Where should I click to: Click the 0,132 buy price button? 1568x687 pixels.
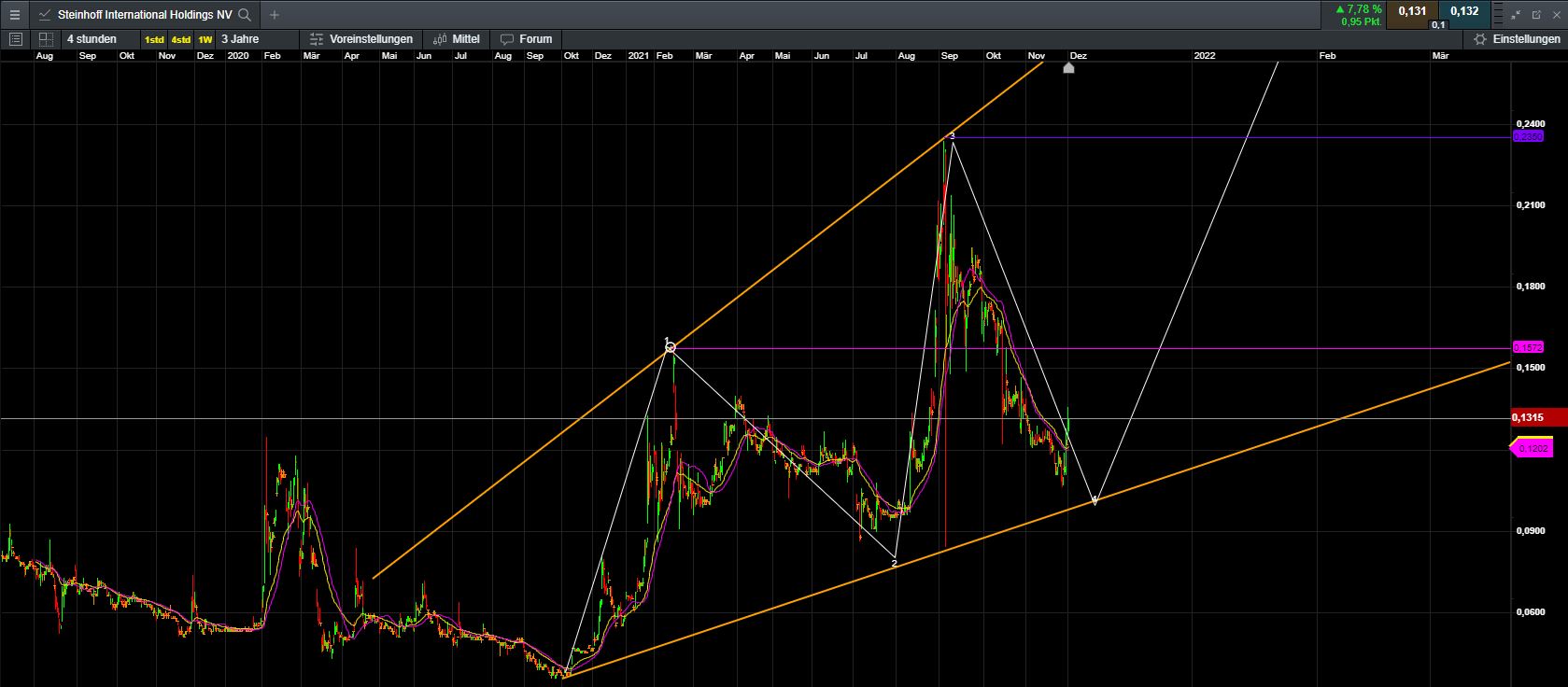[1464, 11]
